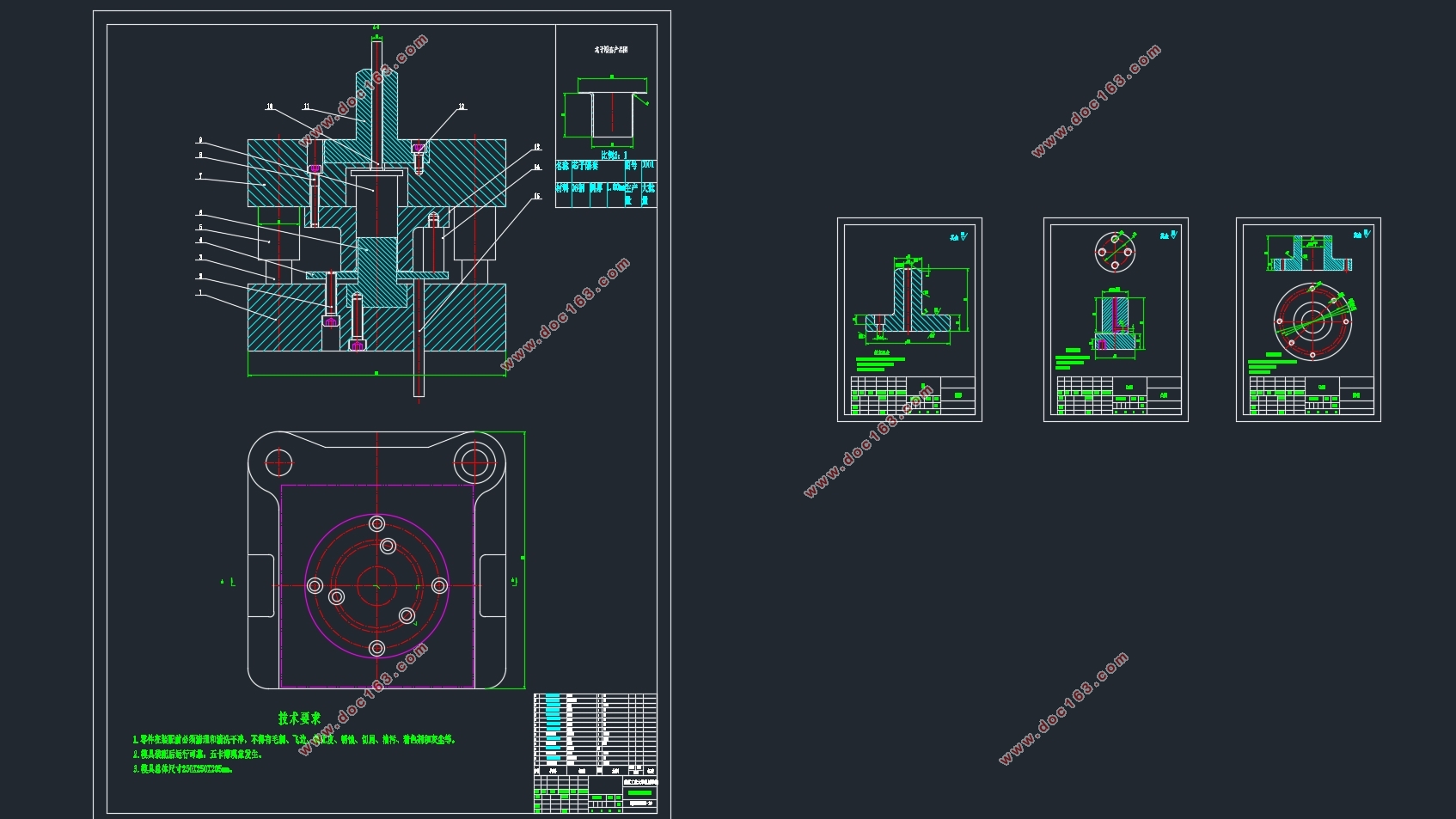Select the 比例2:1 scale label
Viewport: 1456px width, 819px height.
[x=615, y=156]
